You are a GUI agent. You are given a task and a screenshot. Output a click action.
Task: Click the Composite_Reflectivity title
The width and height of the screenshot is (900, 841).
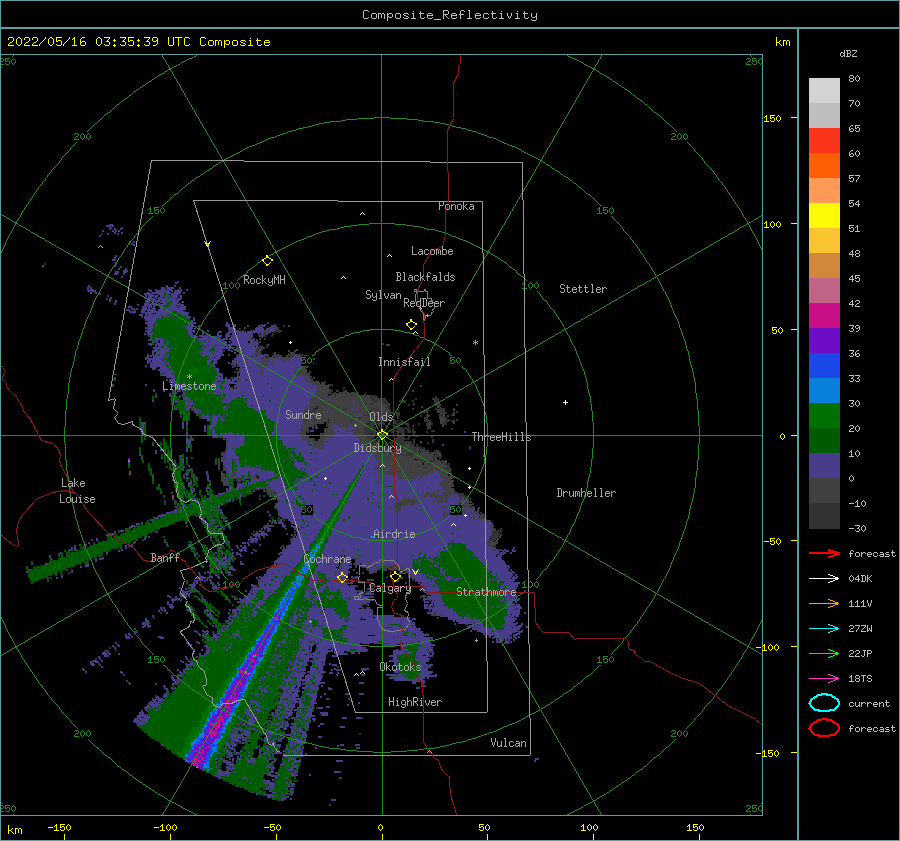tap(450, 15)
